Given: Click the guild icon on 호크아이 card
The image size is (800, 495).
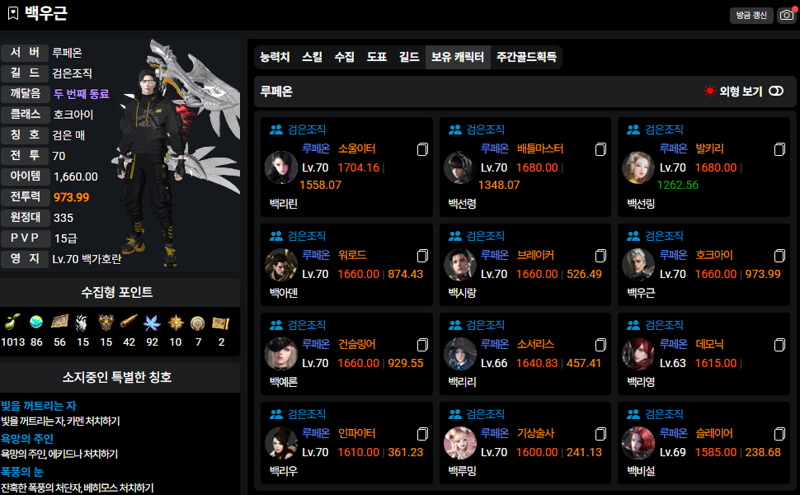Looking at the screenshot, I should pyautogui.click(x=633, y=236).
